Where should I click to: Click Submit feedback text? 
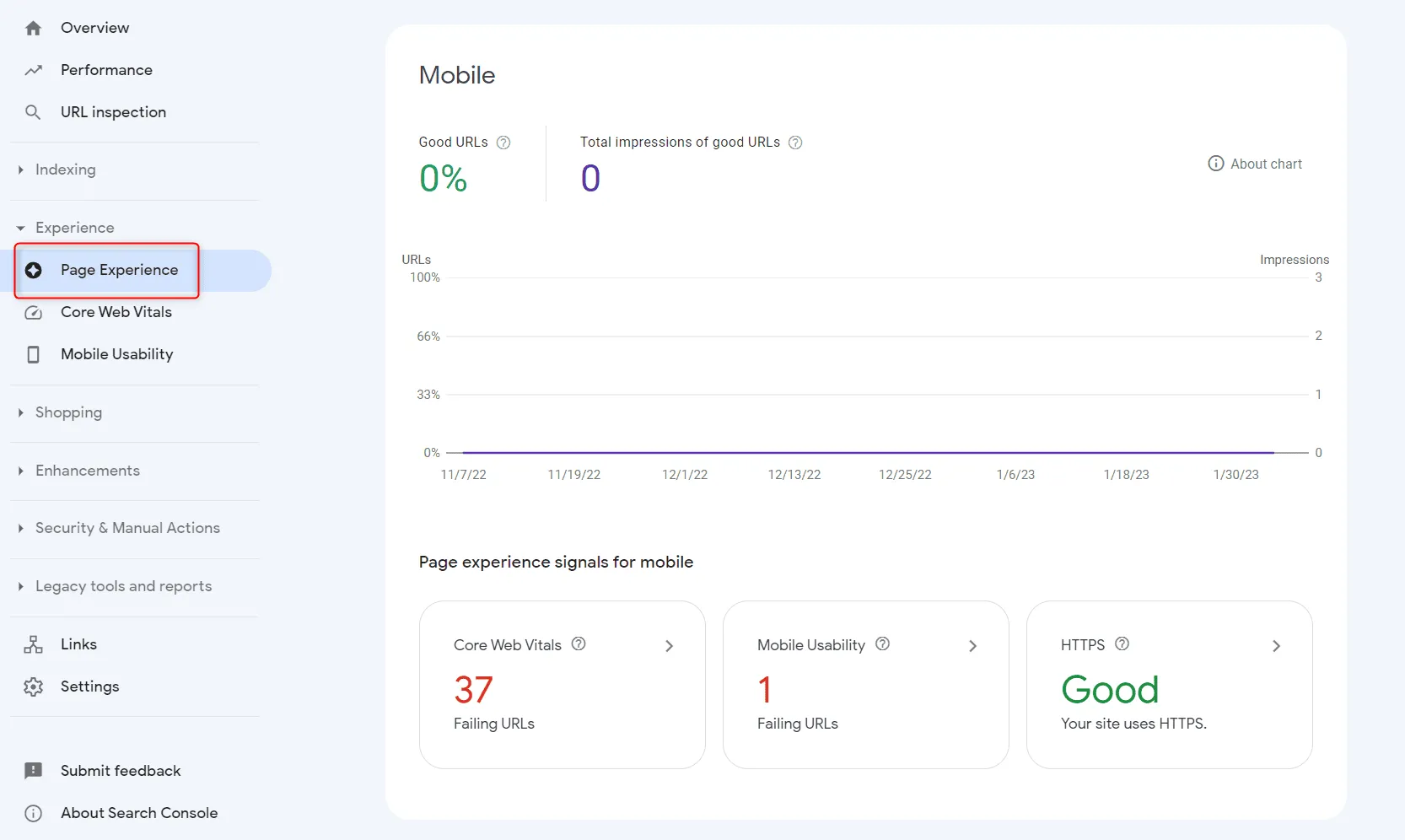121,771
